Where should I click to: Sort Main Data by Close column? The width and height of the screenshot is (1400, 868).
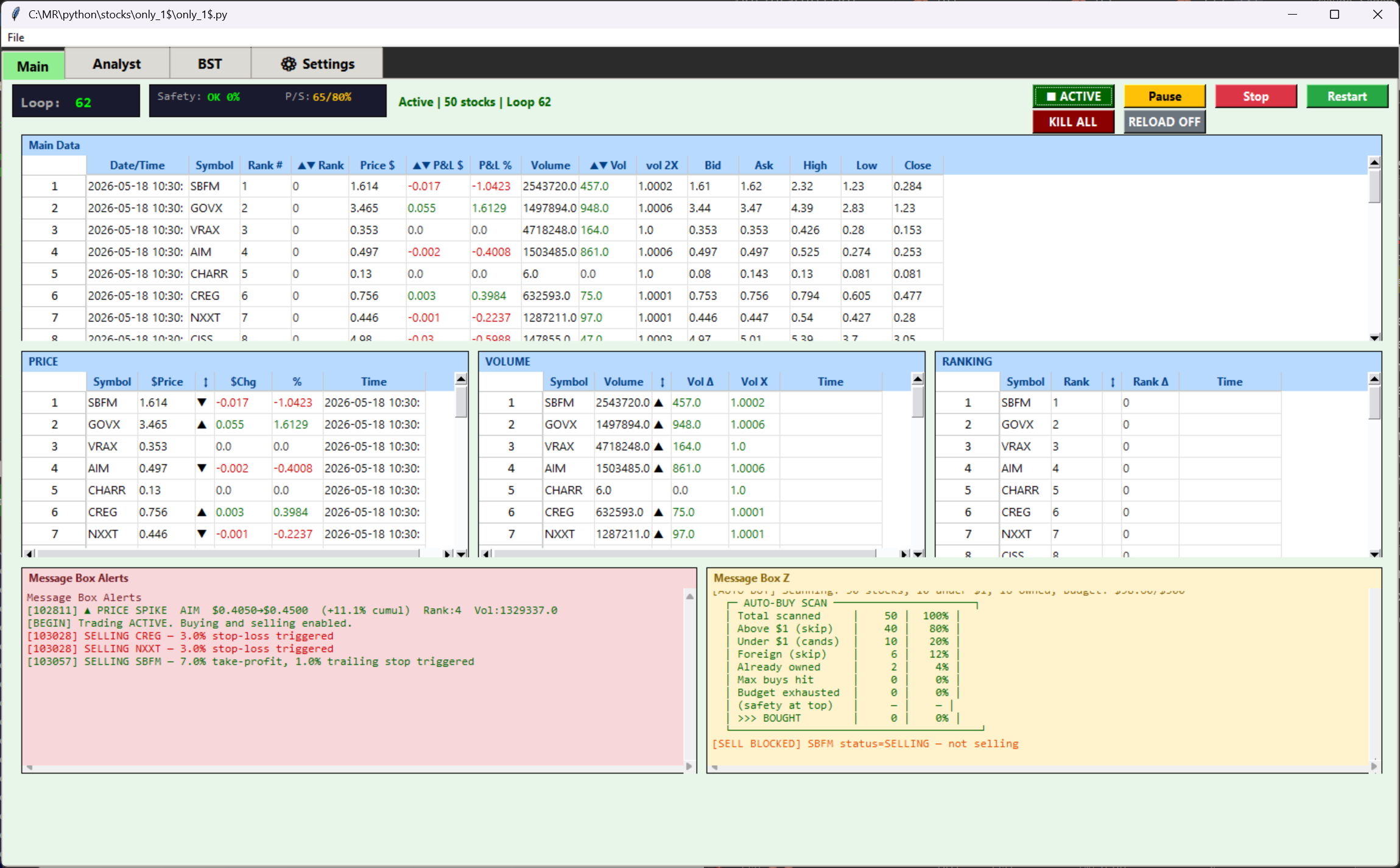tap(917, 165)
